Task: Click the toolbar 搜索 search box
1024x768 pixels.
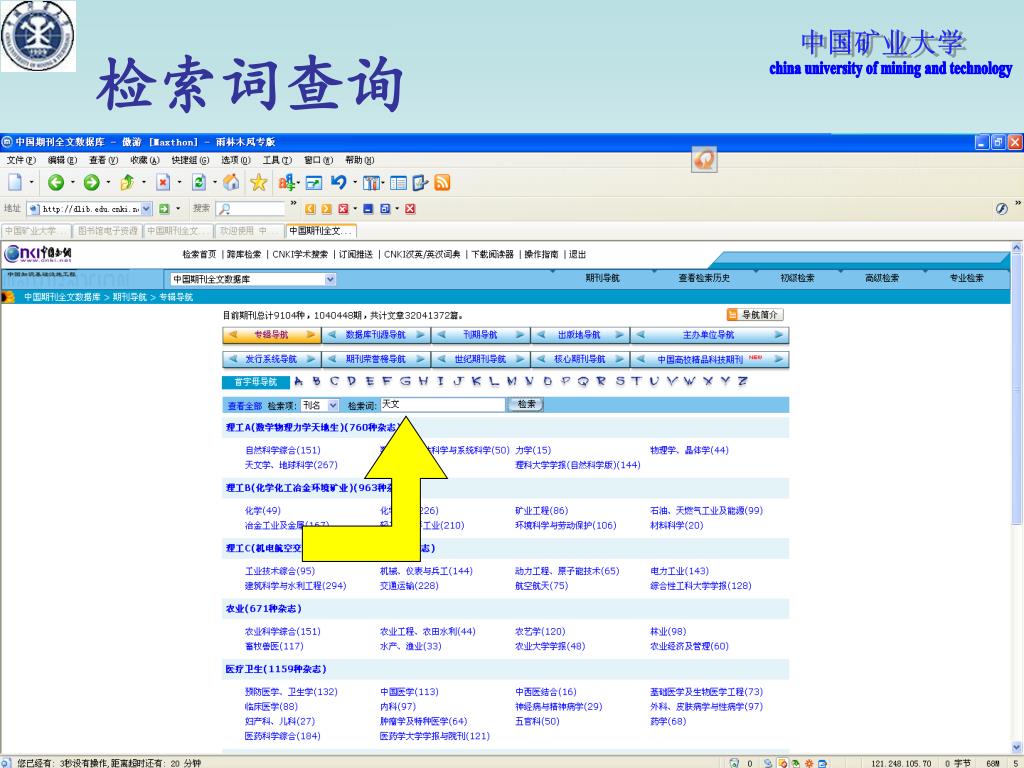Action: tap(251, 209)
